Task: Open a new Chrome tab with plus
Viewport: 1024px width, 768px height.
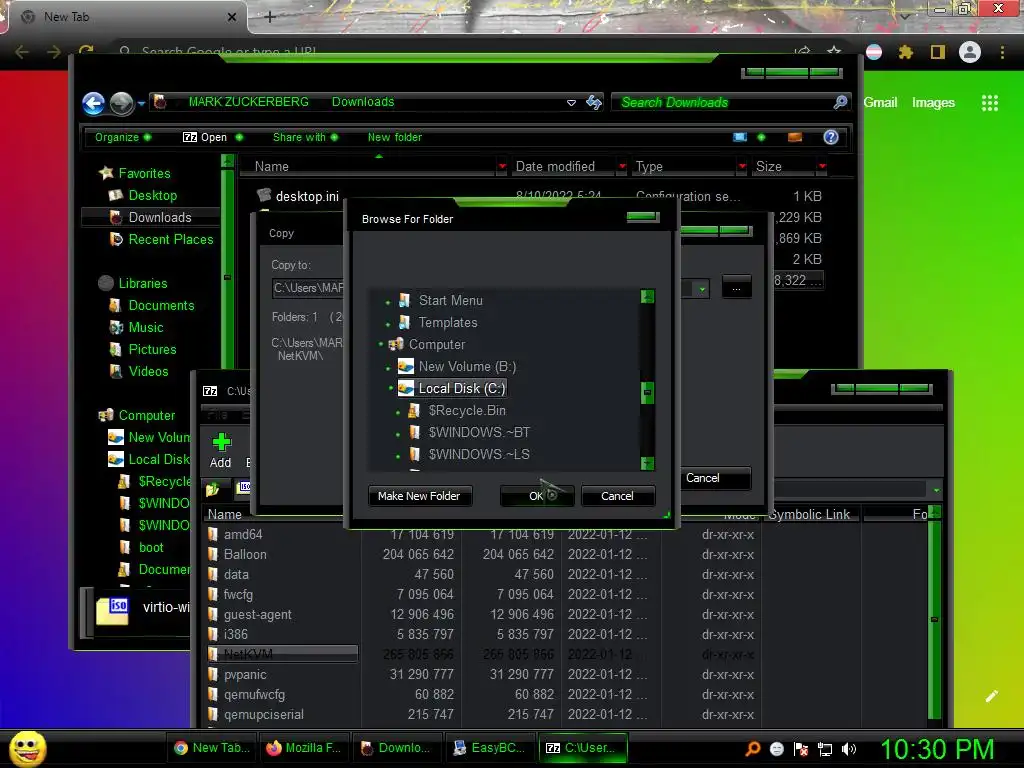Action: point(270,17)
